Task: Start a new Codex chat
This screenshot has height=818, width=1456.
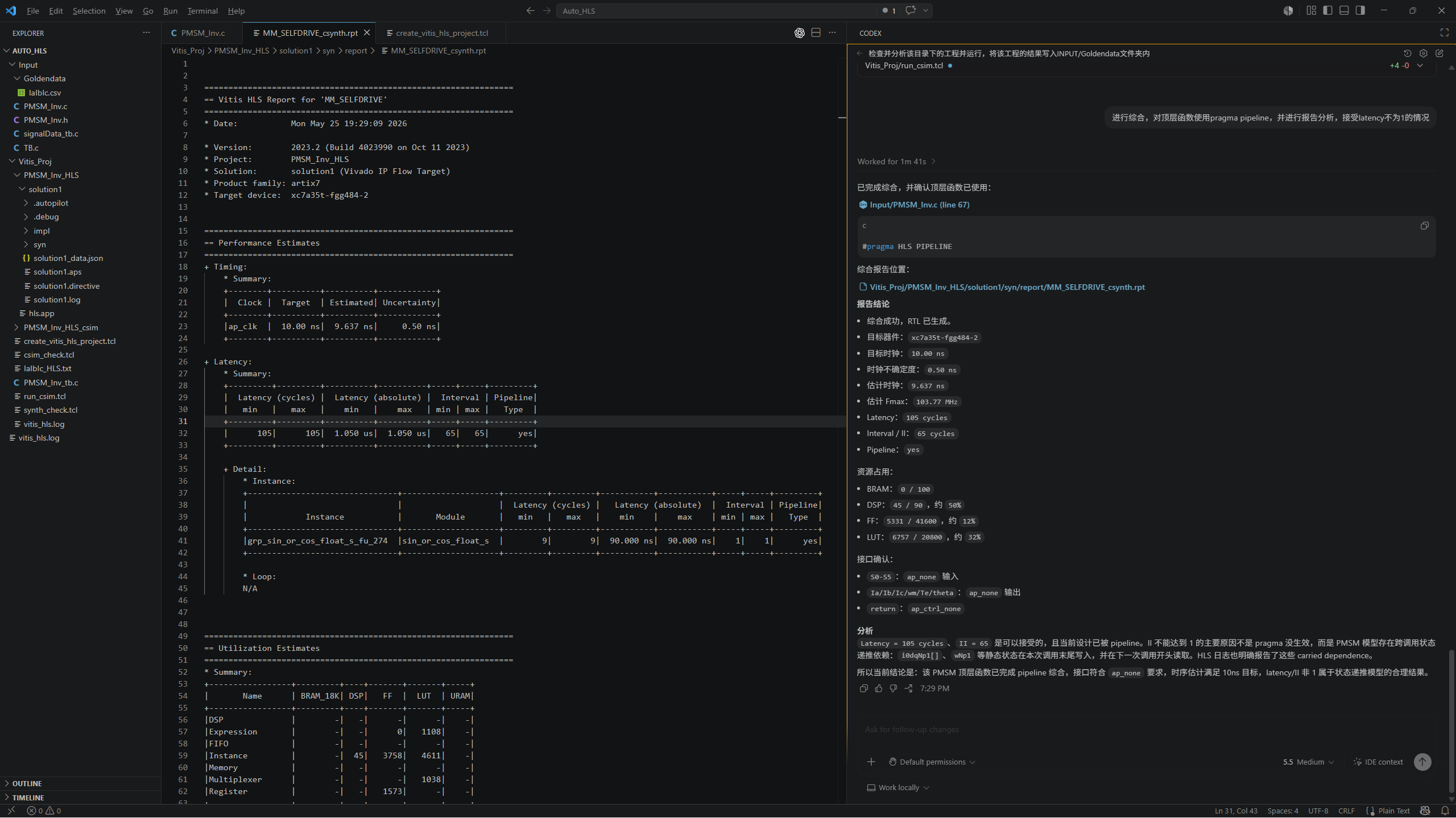Action: point(1440,53)
